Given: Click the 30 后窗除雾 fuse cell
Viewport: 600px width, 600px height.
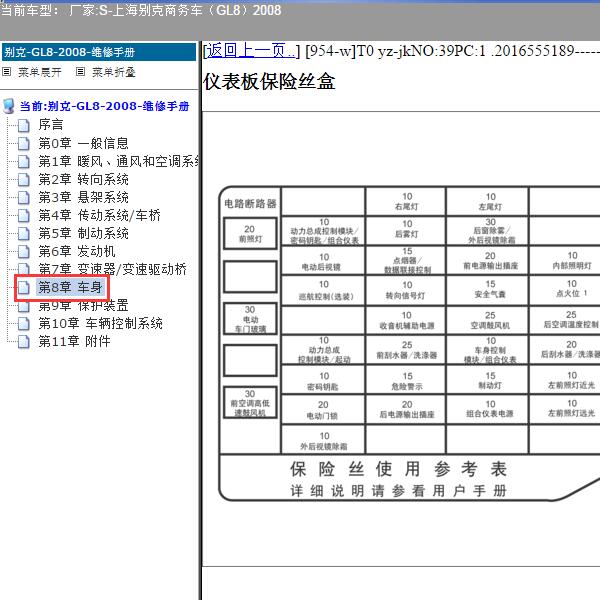Looking at the screenshot, I should [488, 230].
